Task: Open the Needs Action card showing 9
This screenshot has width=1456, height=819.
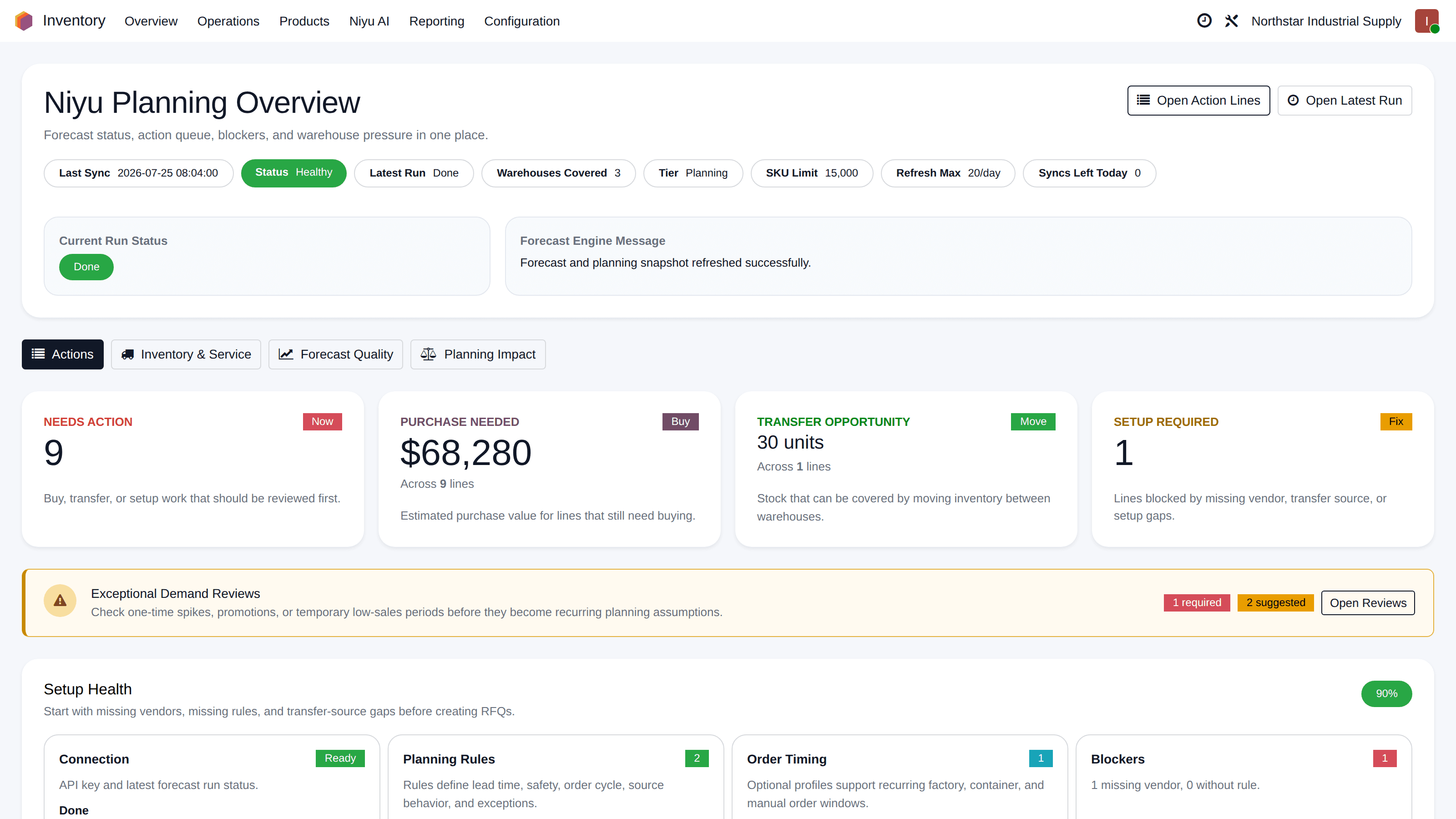Action: (x=193, y=469)
